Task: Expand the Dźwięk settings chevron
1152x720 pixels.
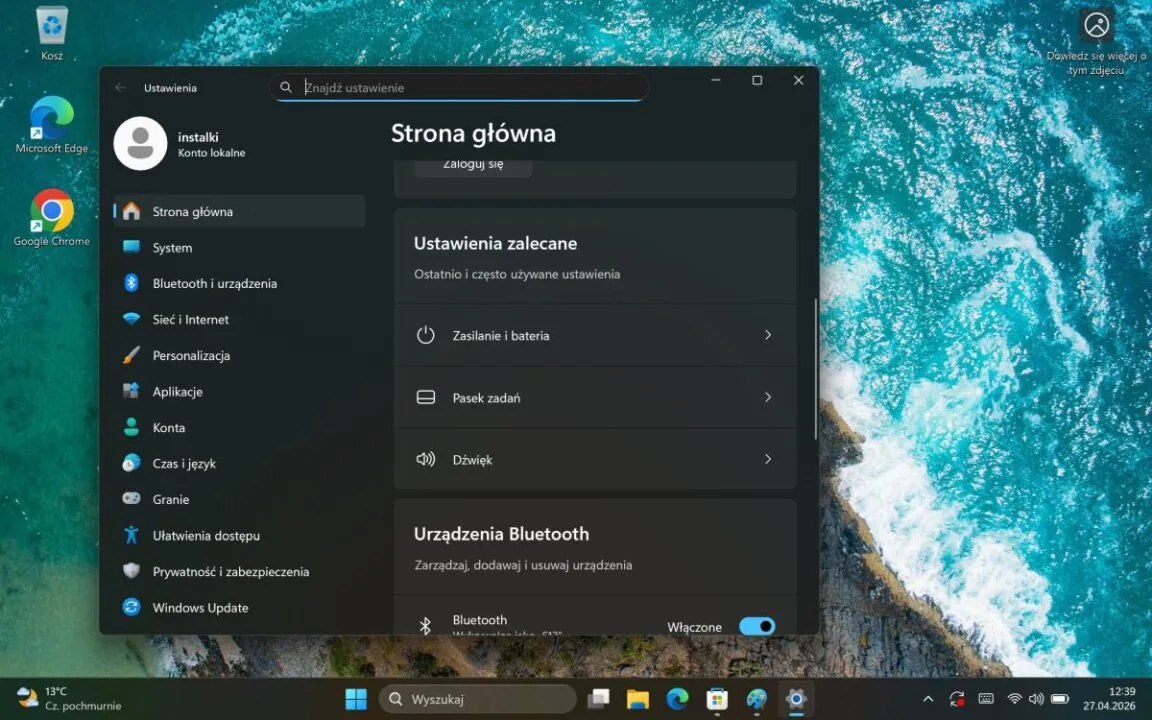Action: 768,460
